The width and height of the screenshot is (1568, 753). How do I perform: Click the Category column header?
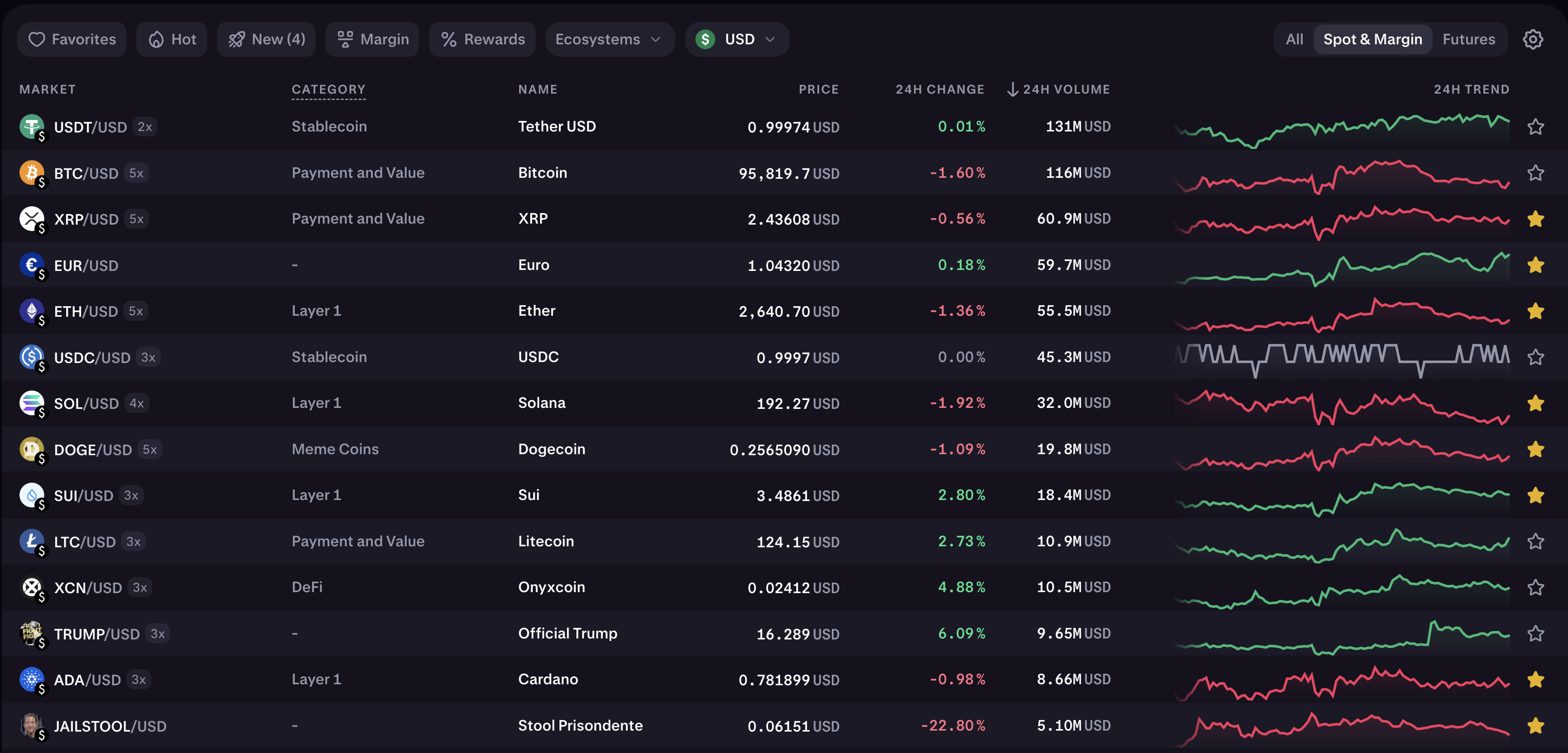[x=328, y=90]
